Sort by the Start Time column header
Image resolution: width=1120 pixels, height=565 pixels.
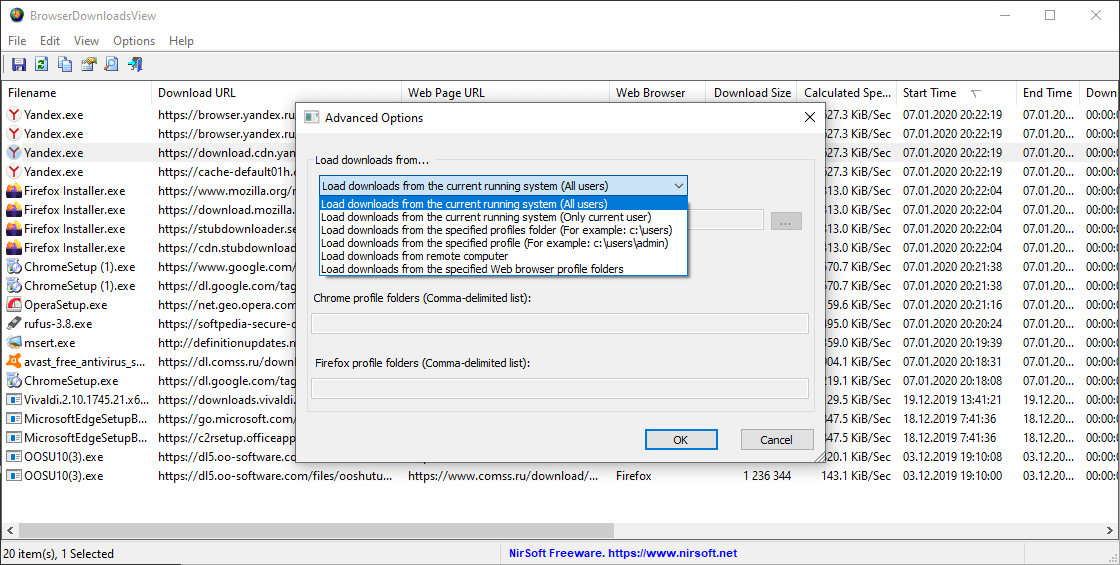(x=956, y=93)
